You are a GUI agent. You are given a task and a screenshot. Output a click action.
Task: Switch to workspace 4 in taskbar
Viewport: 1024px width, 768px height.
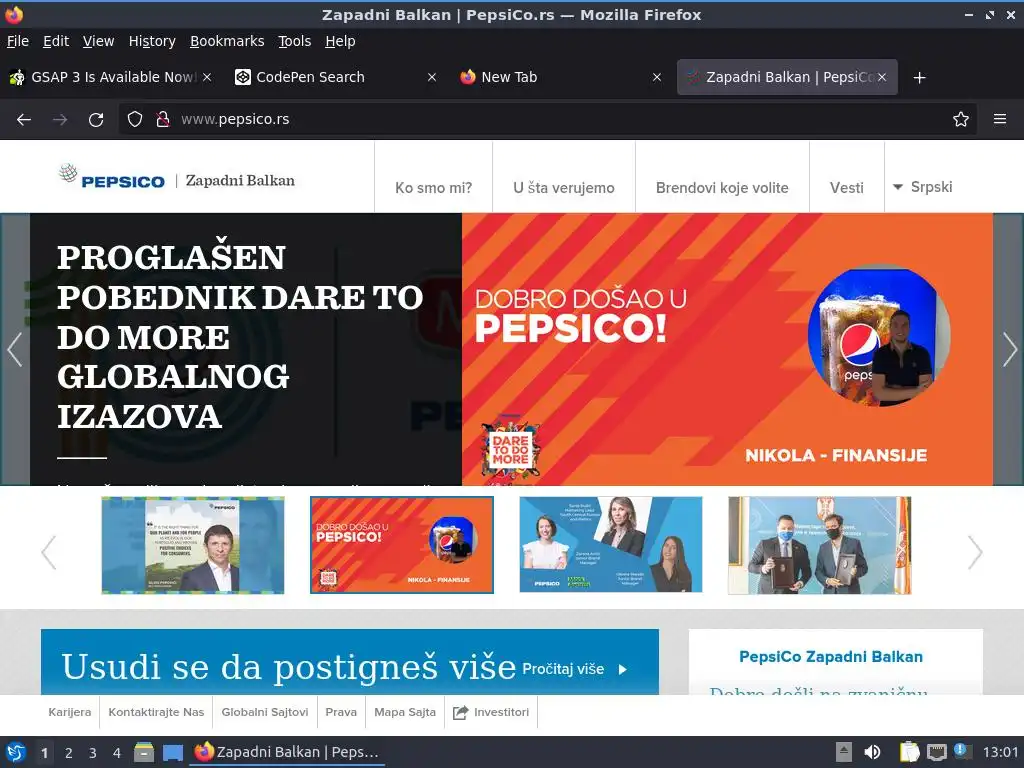pyautogui.click(x=117, y=753)
